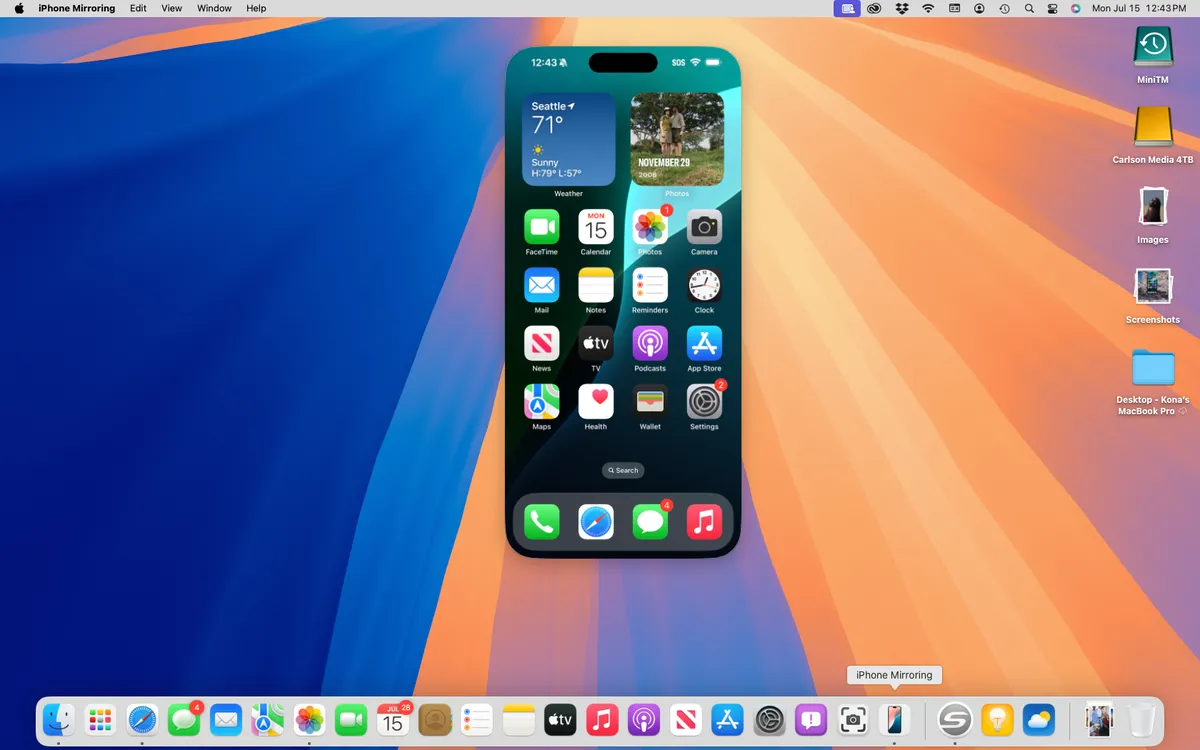Click the Creative Cloud menu bar icon
The image size is (1200, 750).
(874, 8)
